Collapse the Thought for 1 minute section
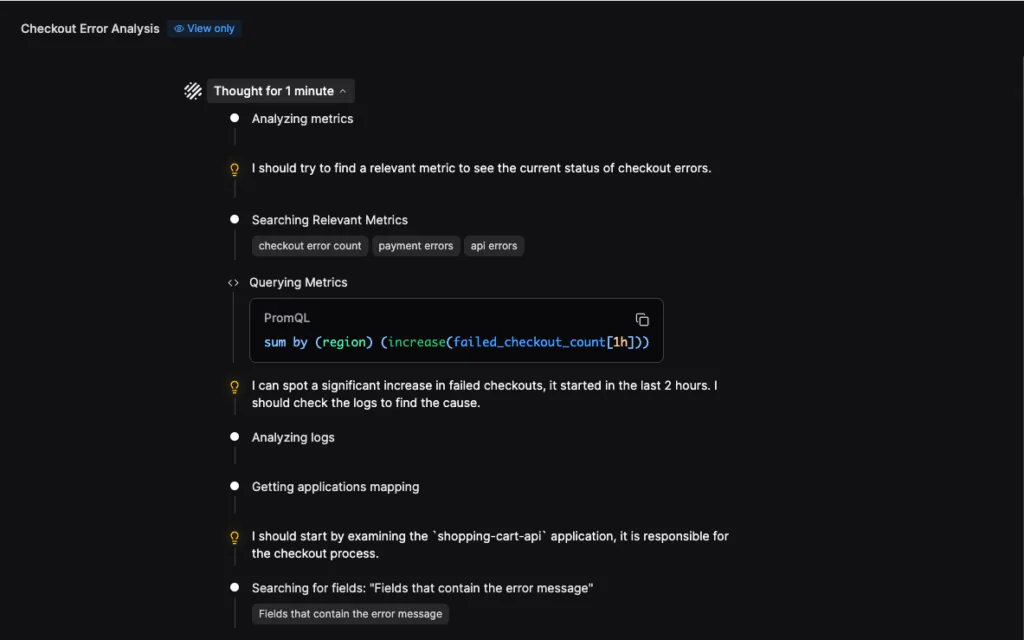The image size is (1024, 640). point(273,91)
